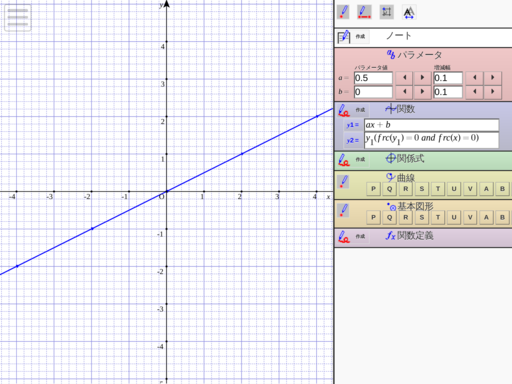
Task: Expand the 関数定義 panel header
Action: [x=410, y=236]
